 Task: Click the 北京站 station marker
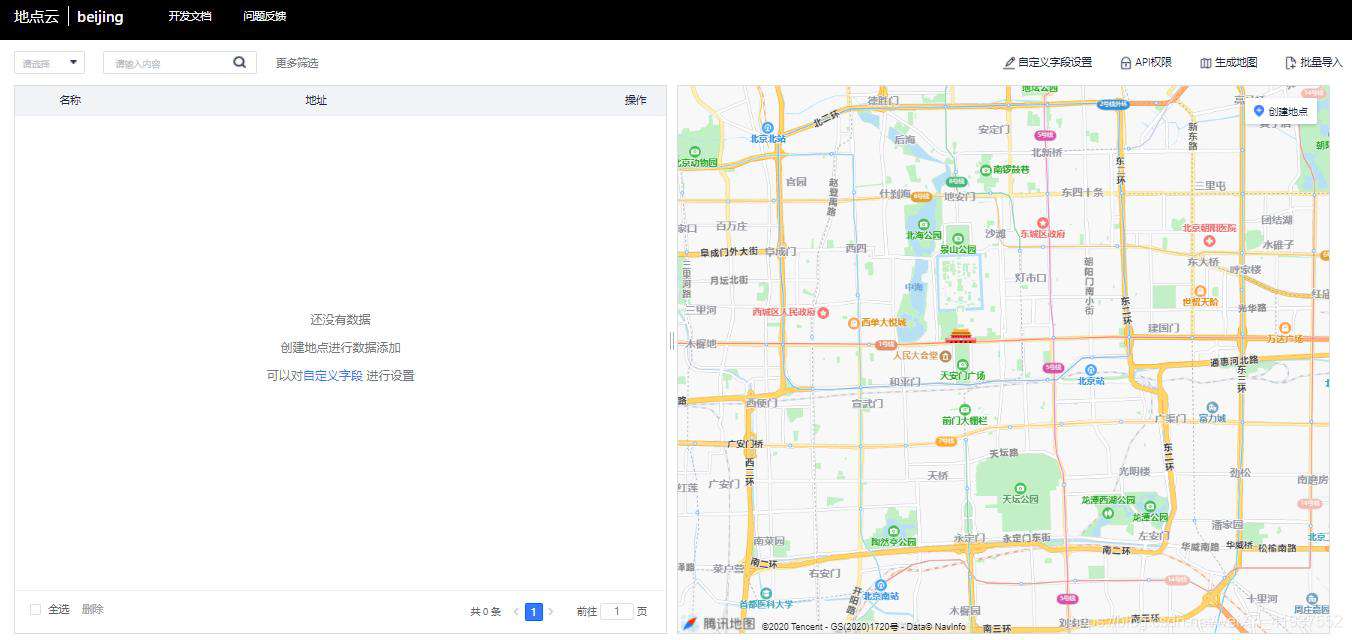click(1092, 369)
